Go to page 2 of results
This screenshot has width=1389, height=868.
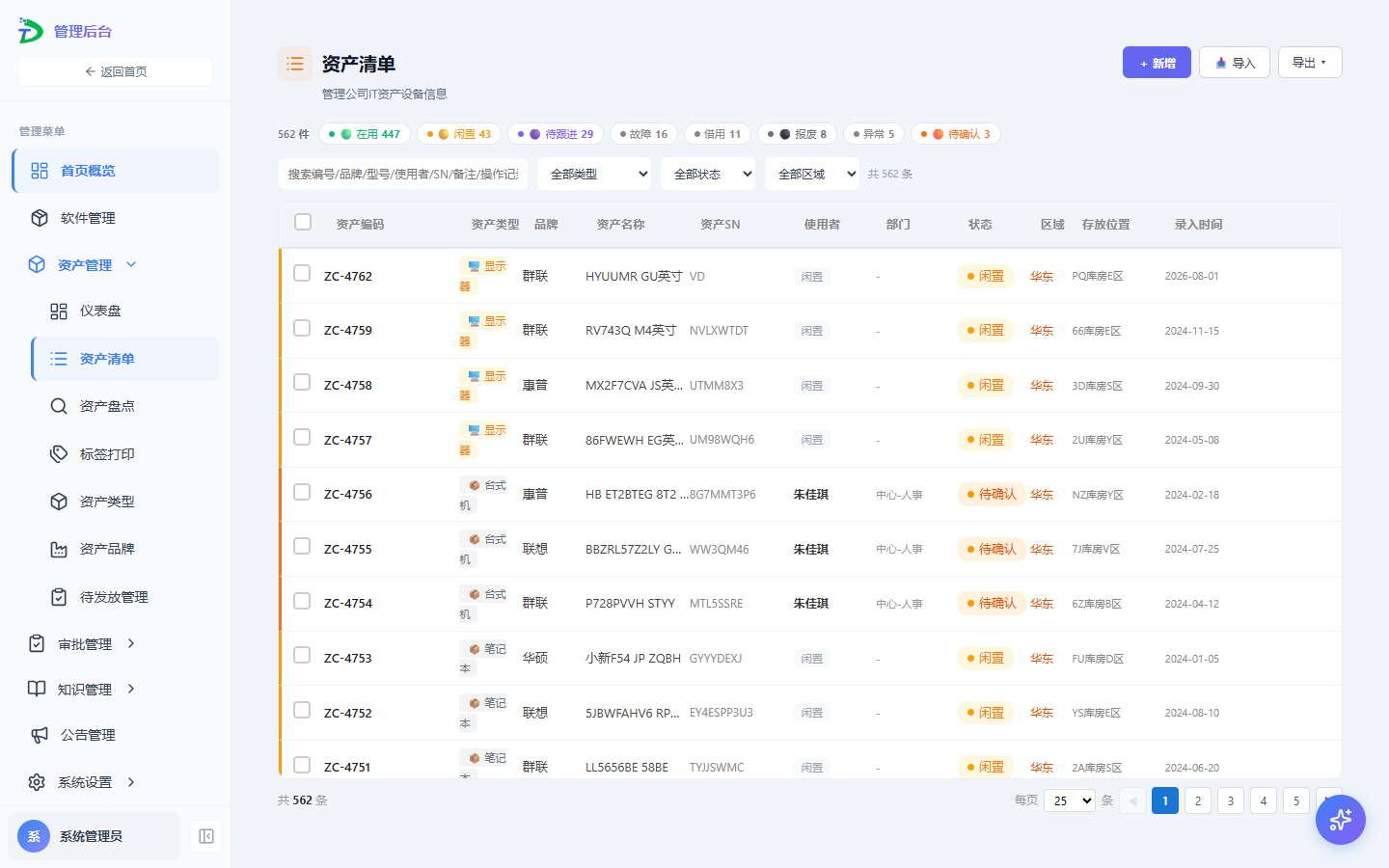pyautogui.click(x=1198, y=800)
